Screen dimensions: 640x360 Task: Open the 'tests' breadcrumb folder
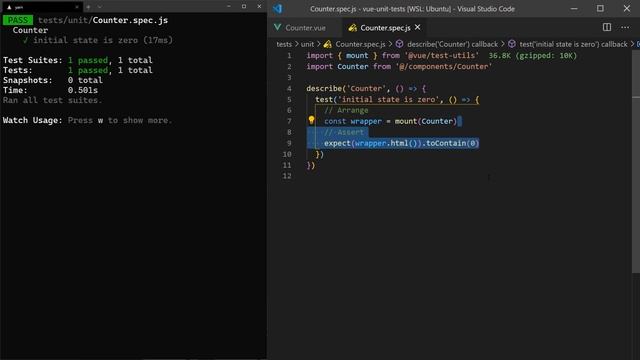click(284, 44)
